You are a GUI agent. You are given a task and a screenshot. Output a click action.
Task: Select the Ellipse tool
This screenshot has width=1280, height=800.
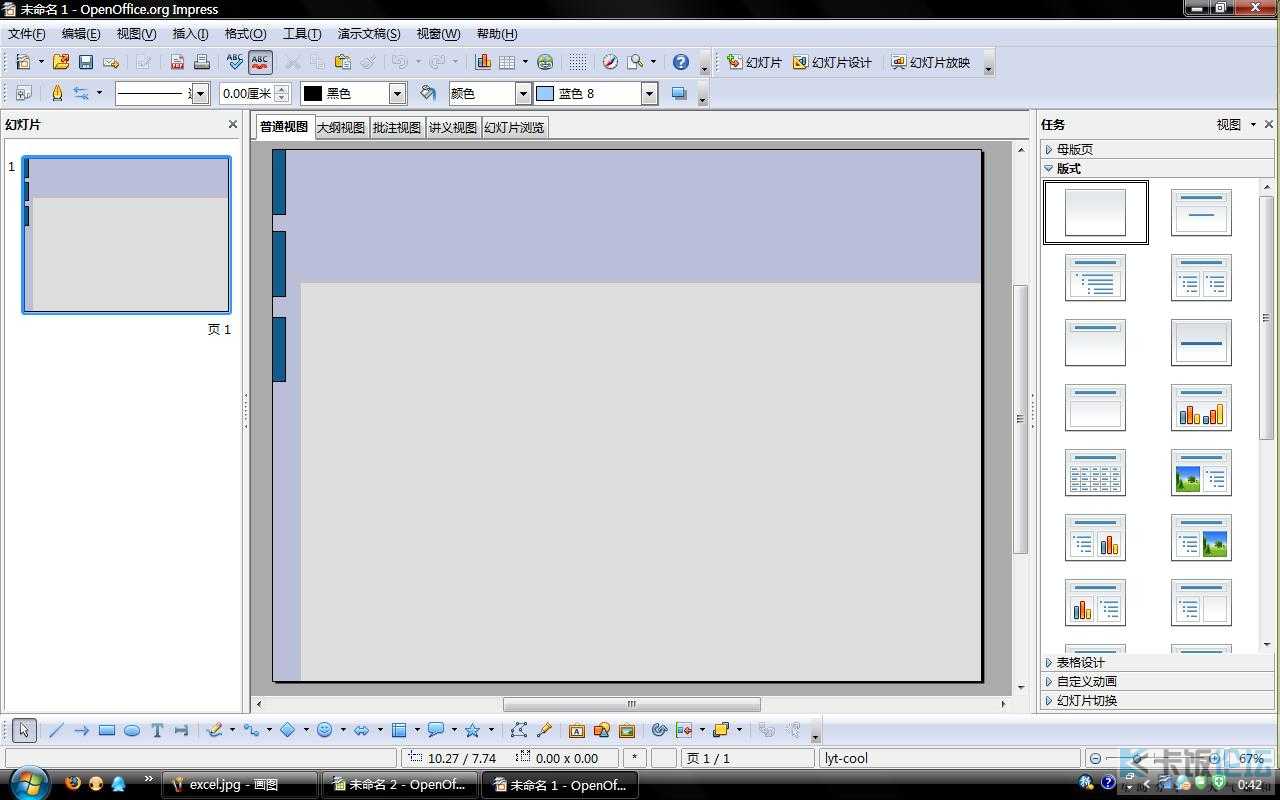pyautogui.click(x=132, y=731)
